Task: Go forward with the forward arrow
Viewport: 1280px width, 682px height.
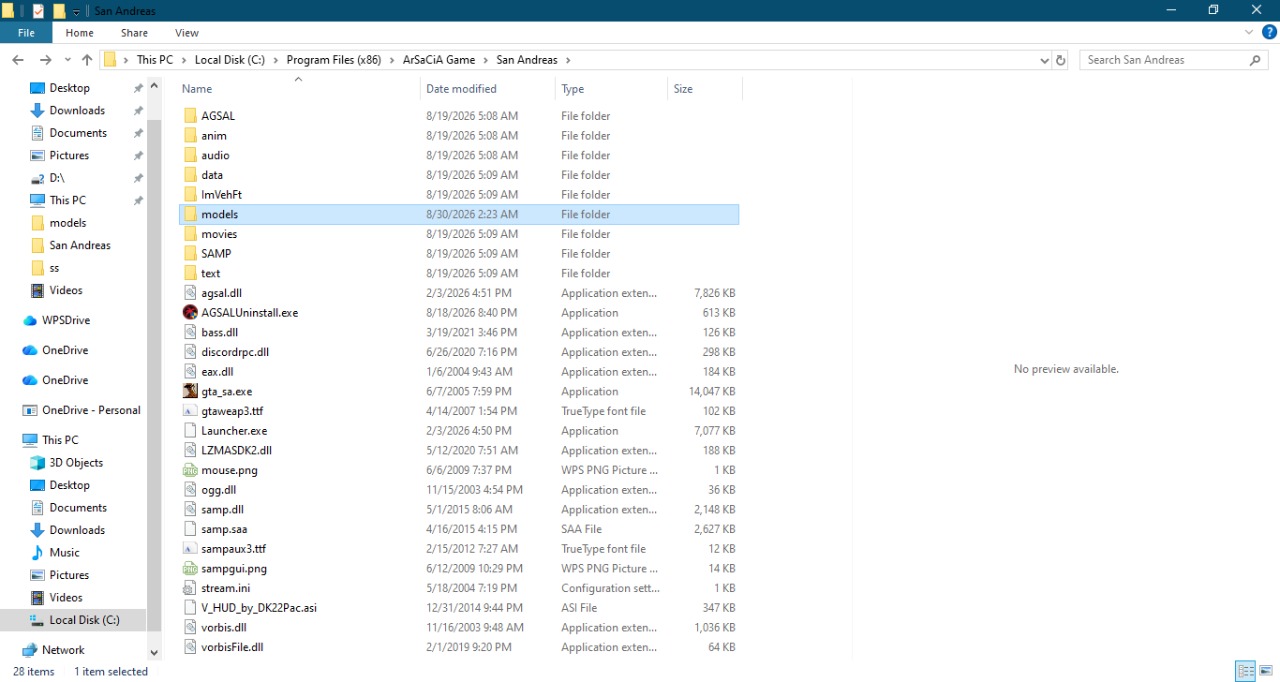Action: (x=45, y=60)
